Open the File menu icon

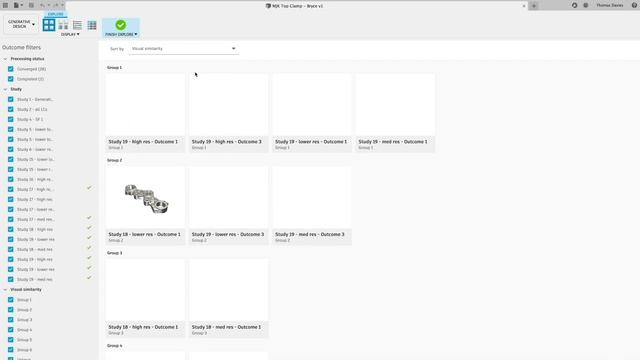17,5
